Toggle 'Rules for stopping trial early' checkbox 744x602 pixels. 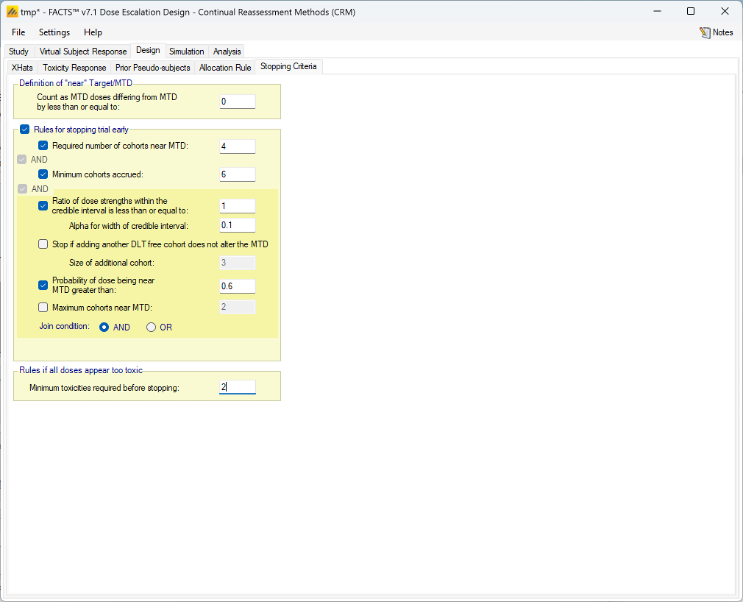[25, 129]
